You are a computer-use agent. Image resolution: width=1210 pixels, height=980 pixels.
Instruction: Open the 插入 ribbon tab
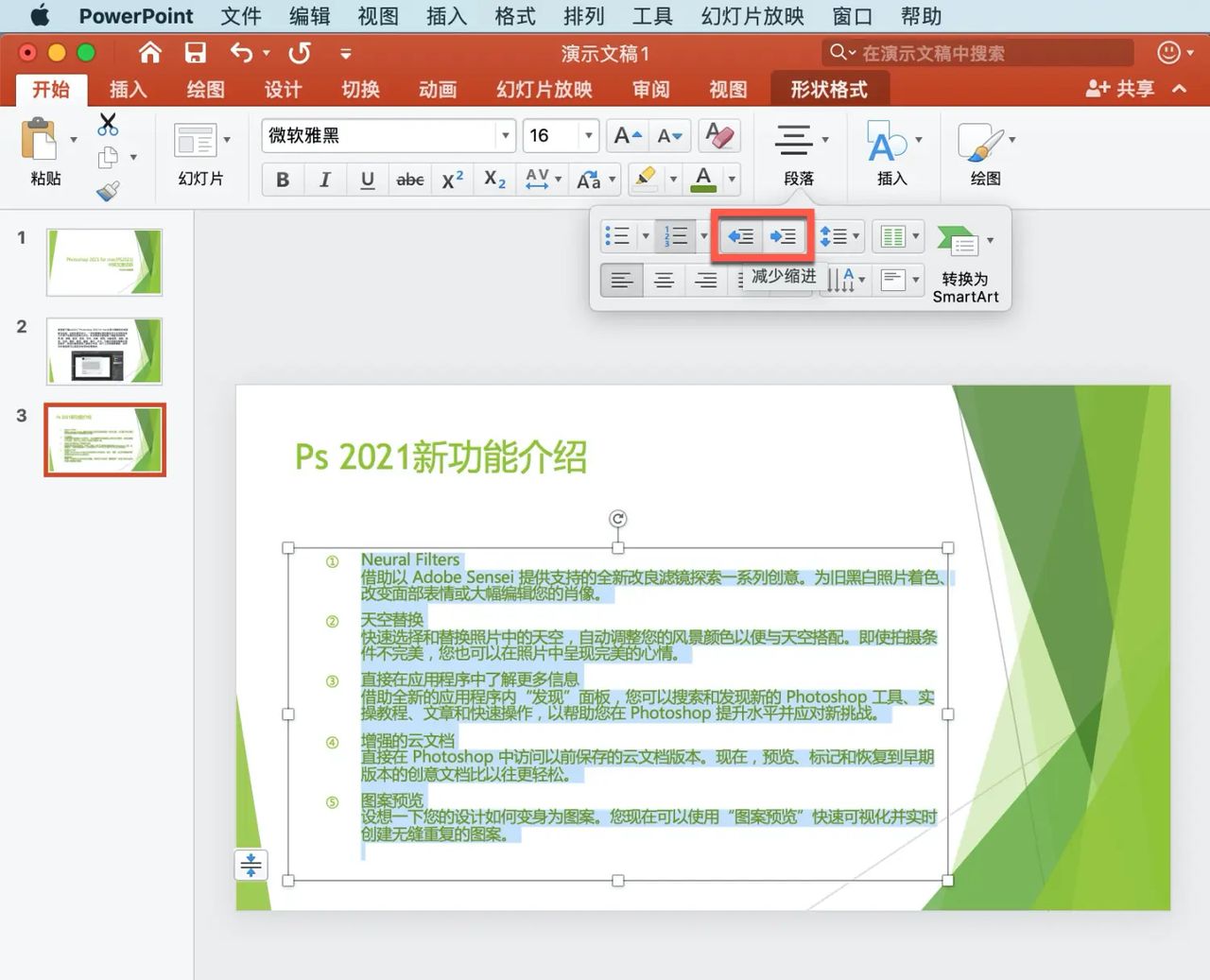click(128, 89)
